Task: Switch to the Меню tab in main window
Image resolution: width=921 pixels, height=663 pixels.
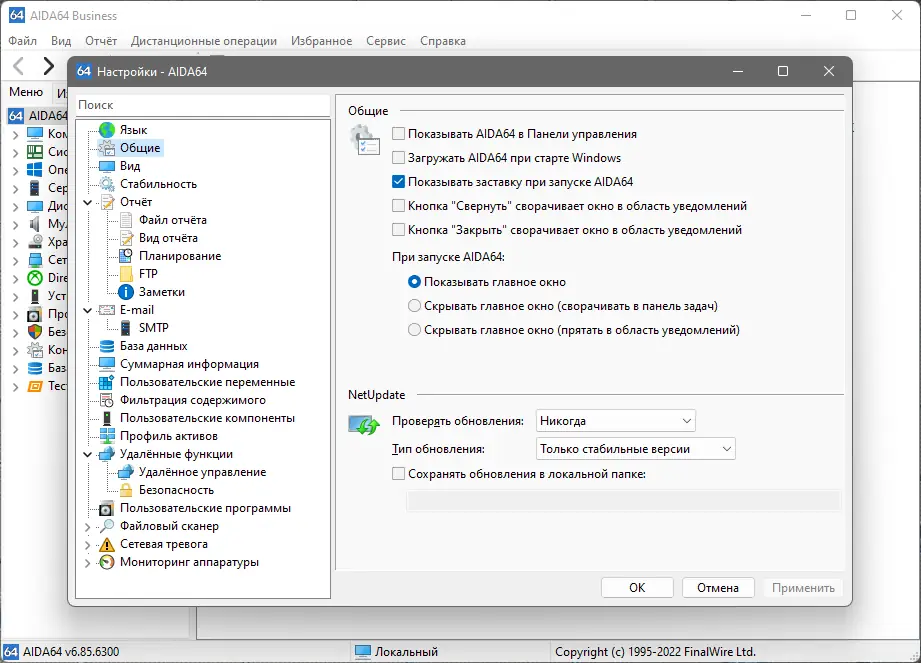Action: pos(26,92)
